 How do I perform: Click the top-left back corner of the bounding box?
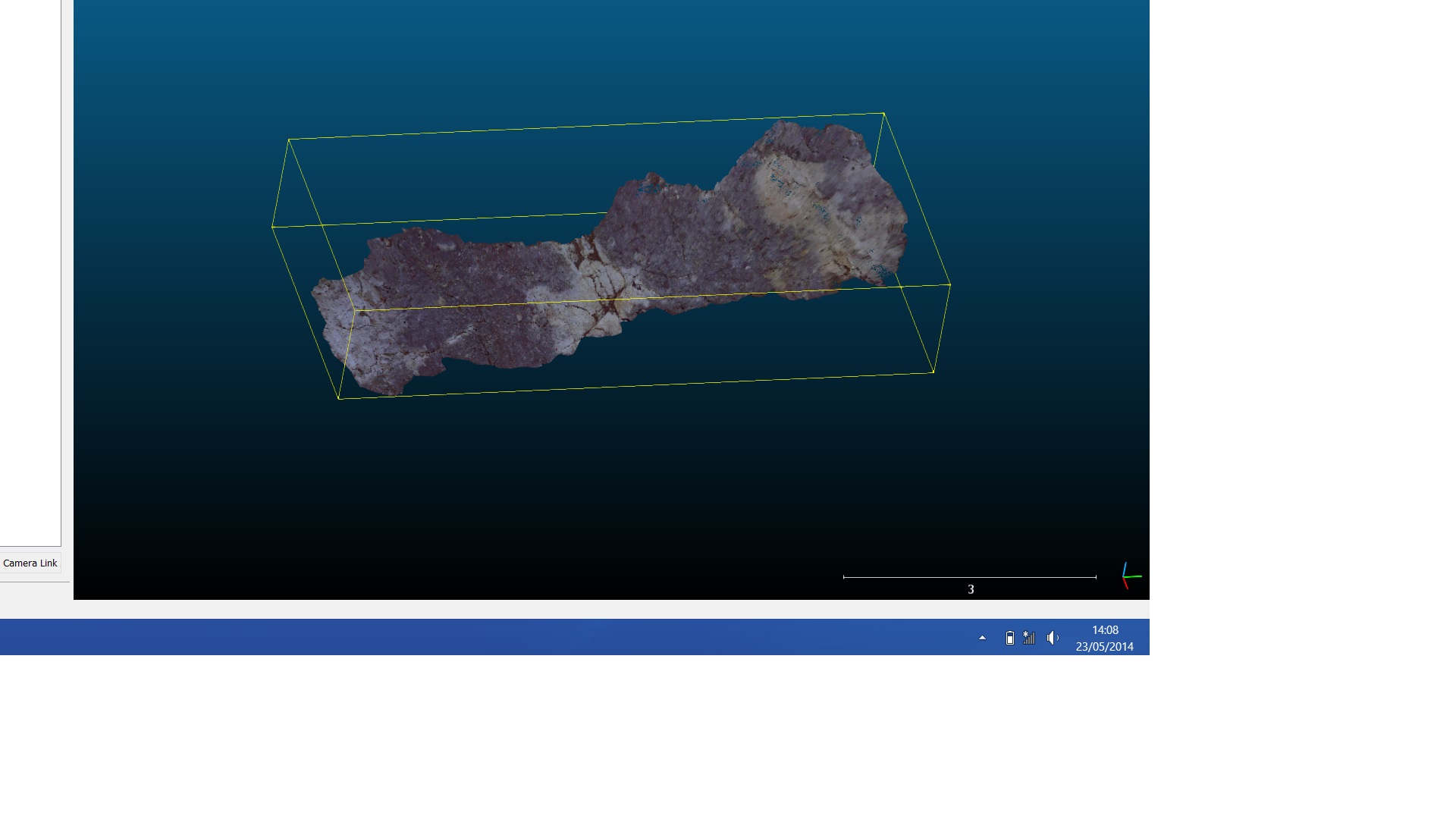[x=289, y=140]
